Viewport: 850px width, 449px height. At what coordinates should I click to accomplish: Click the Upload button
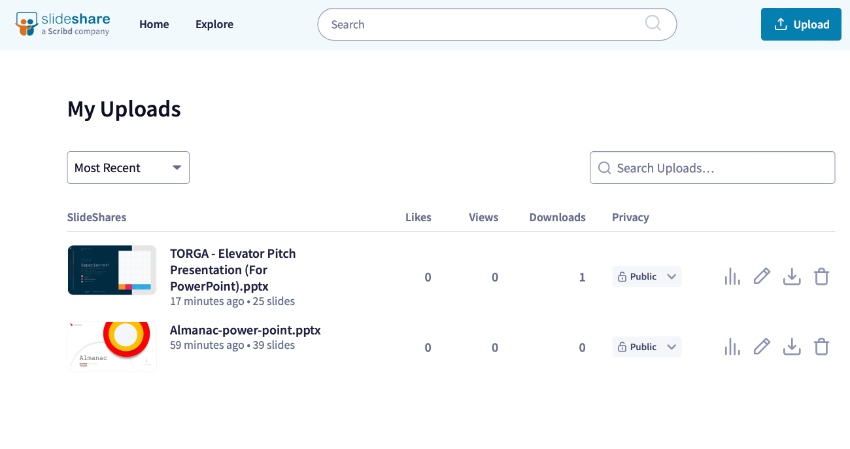coord(801,24)
